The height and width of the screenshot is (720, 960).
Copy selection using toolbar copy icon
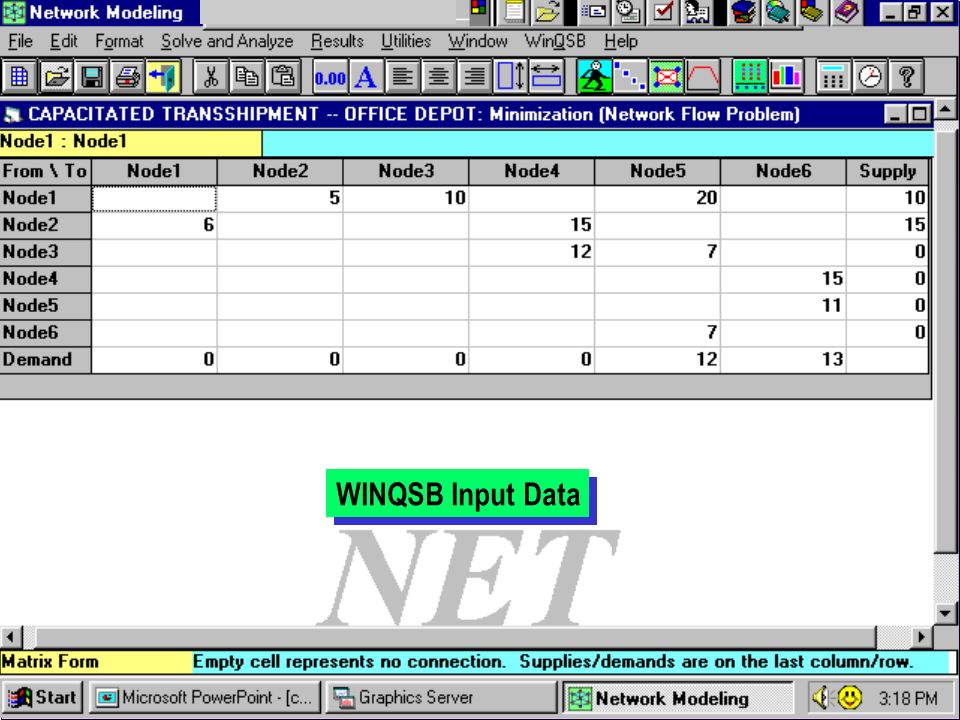pos(247,77)
